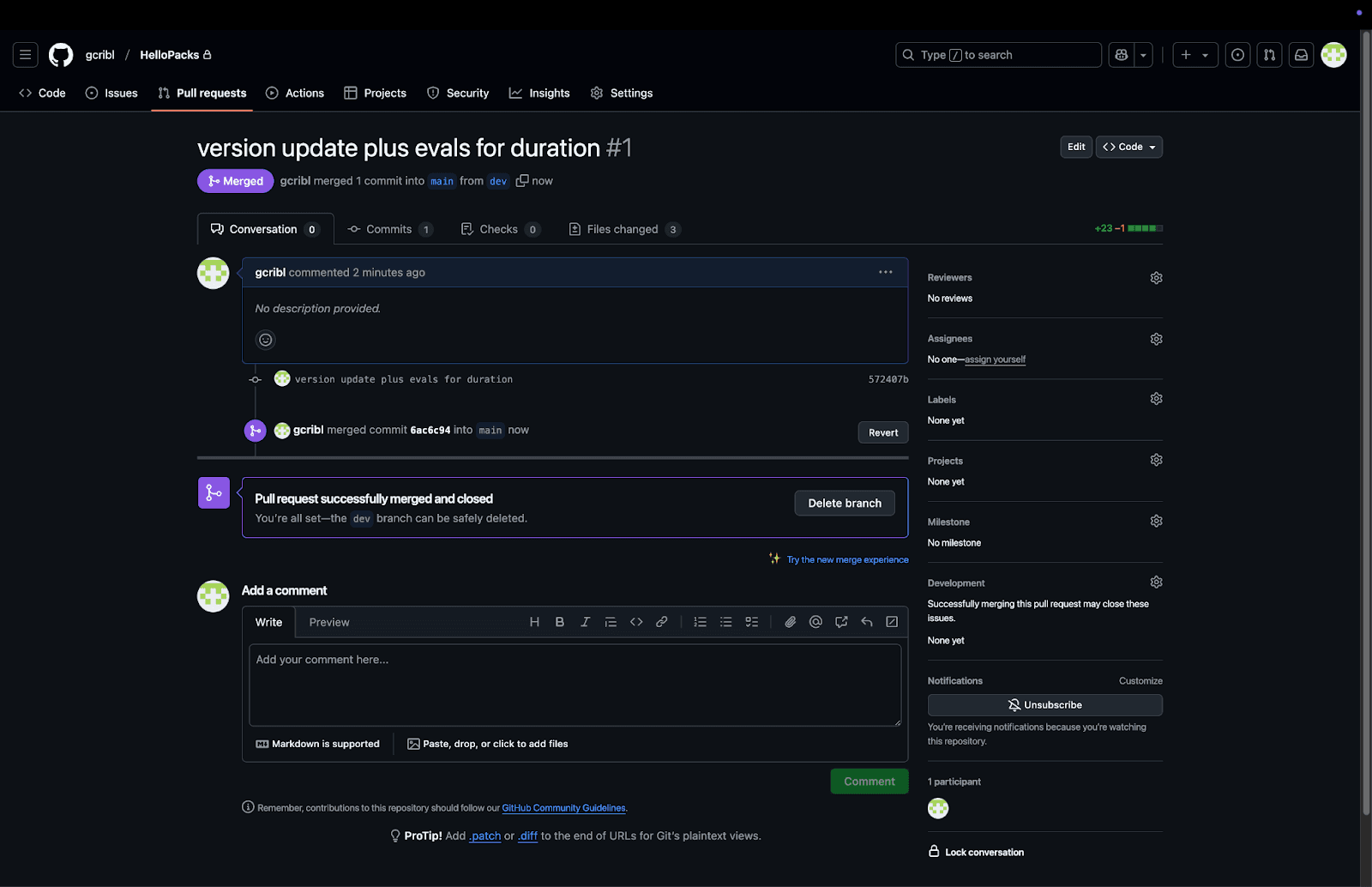Click the Delete branch button

tap(844, 504)
